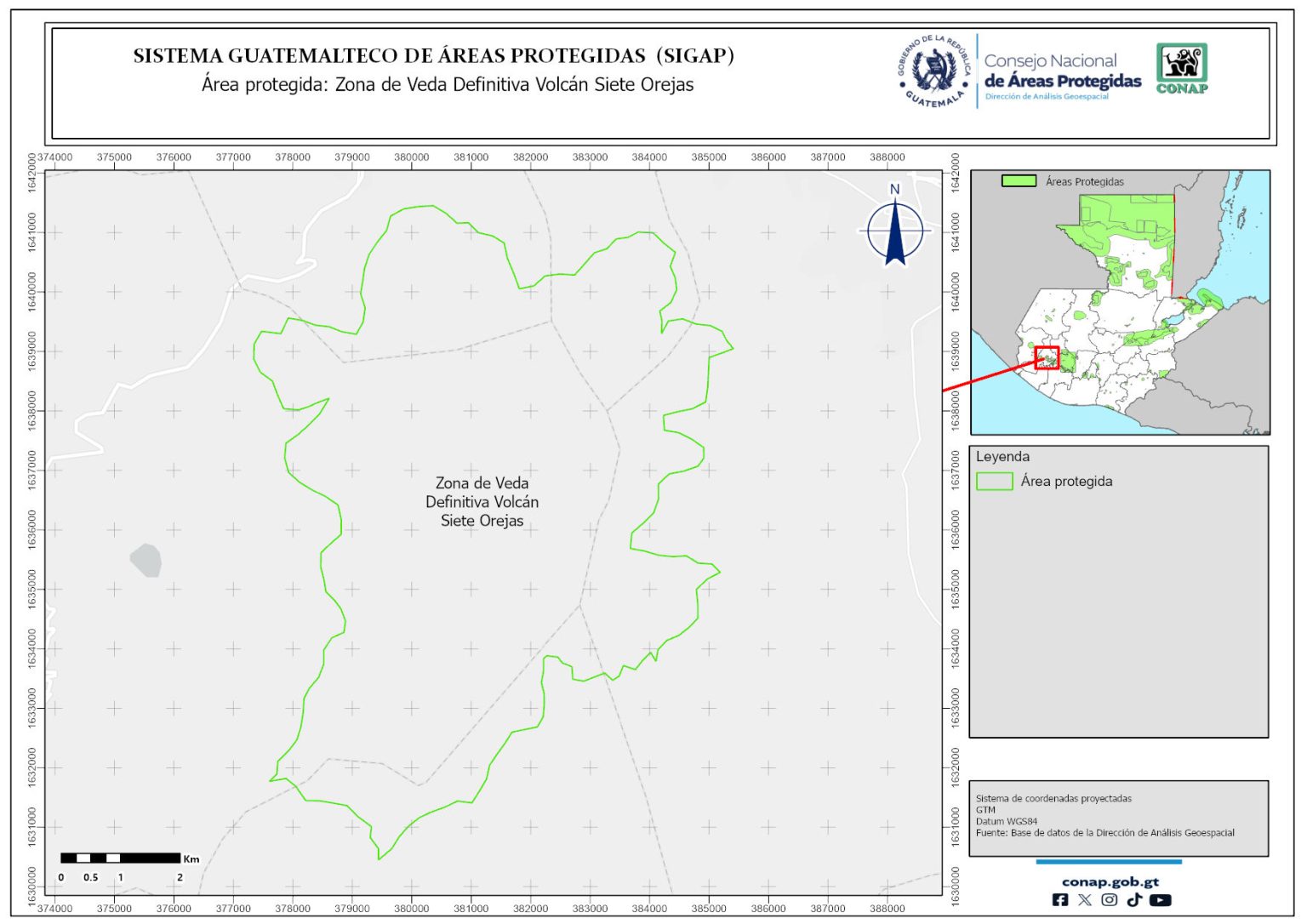The image size is (1307, 924).
Task: Click the Área protegida subtitle in the header
Action: [x=448, y=85]
